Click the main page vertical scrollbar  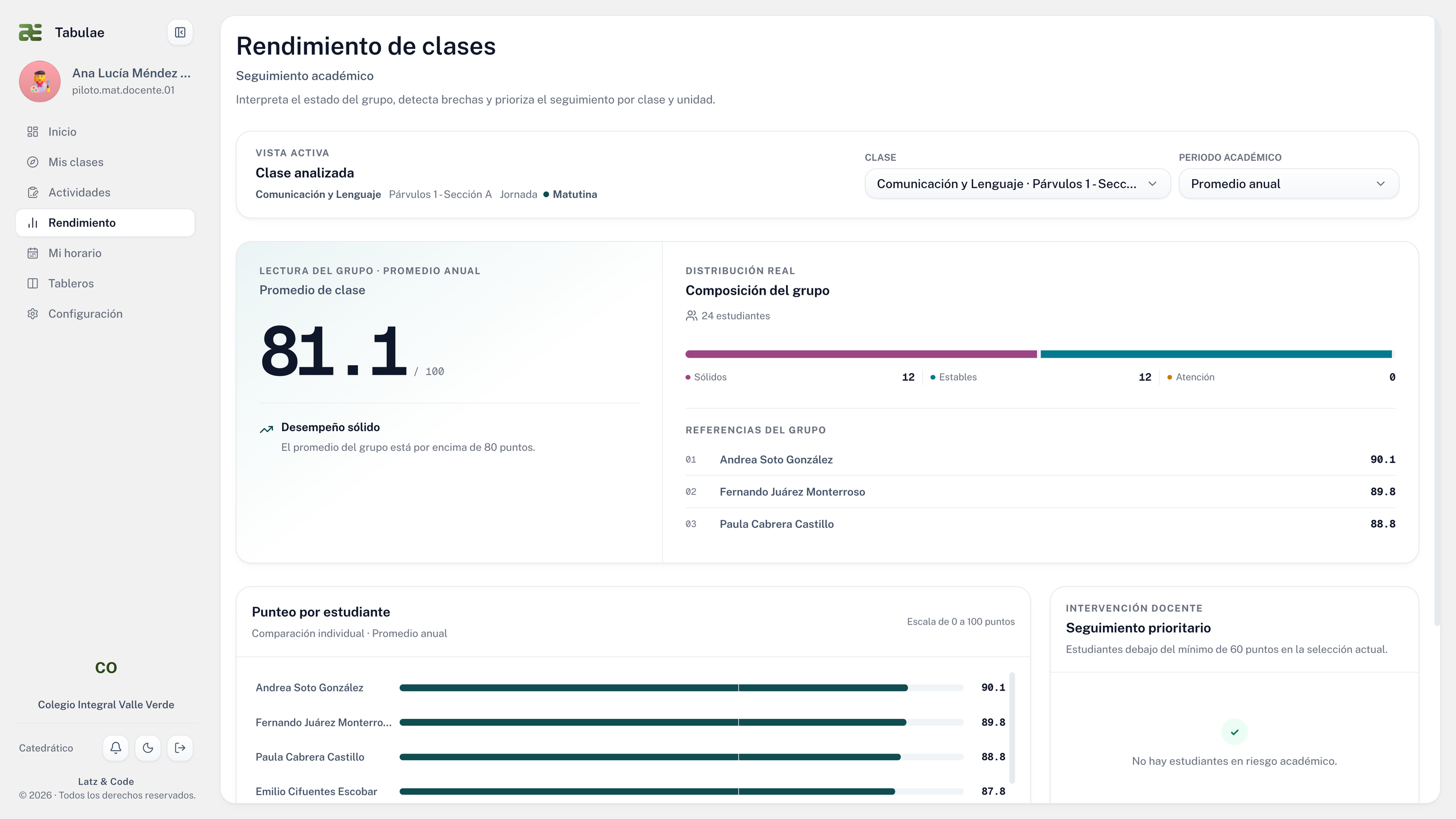click(x=1437, y=321)
